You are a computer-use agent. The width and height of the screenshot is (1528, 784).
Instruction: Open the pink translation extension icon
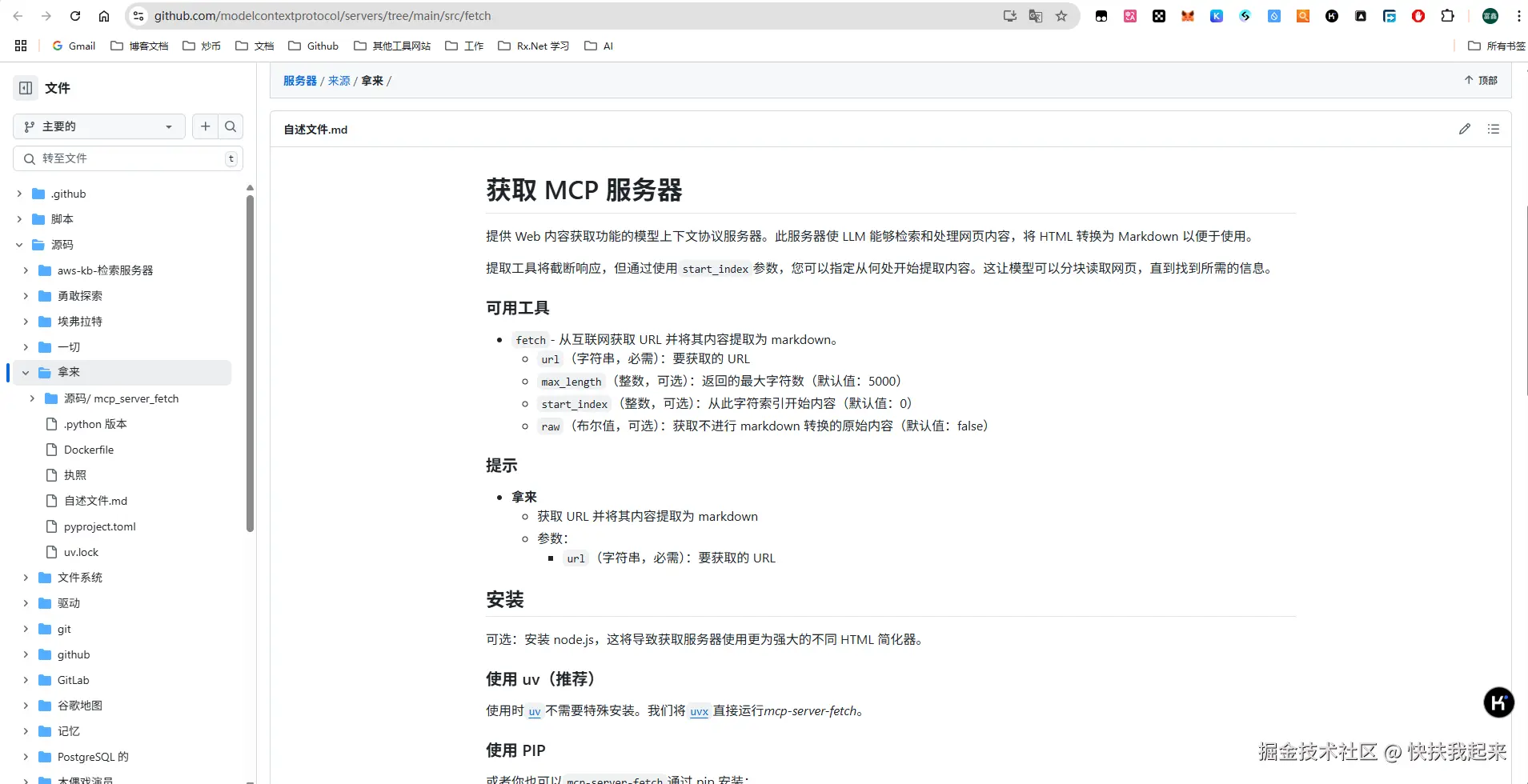tap(1130, 16)
